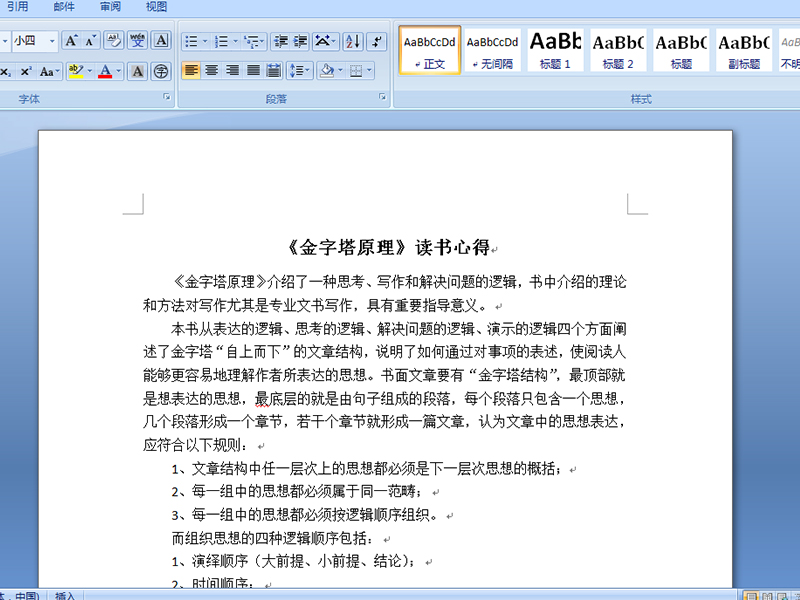Click the red font color swatch
The image size is (800, 600).
(x=105, y=71)
